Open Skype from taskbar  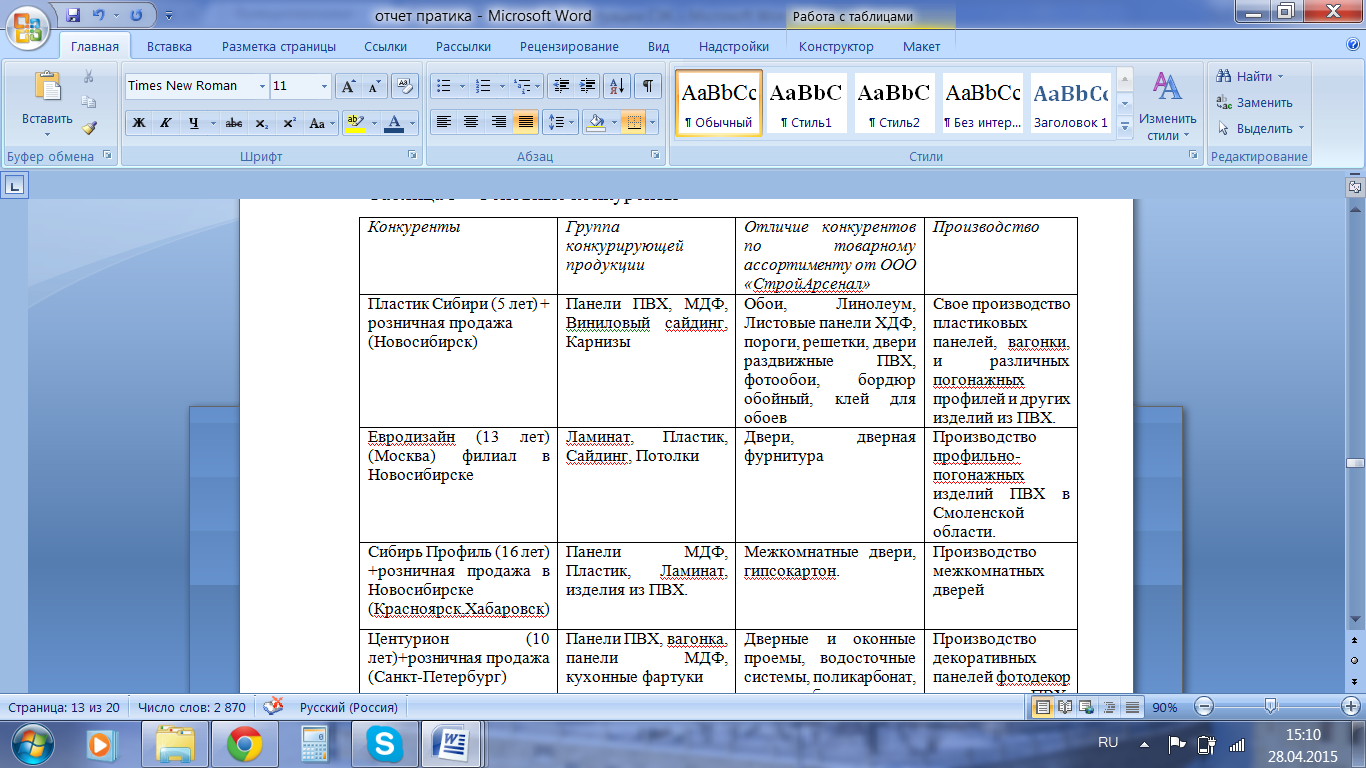(382, 743)
